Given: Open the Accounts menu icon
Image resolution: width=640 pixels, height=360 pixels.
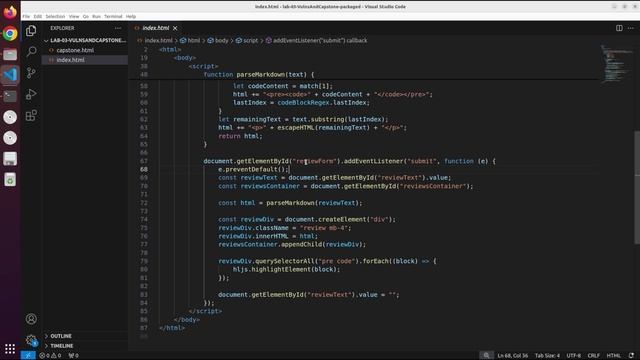Looking at the screenshot, I should coord(31,319).
